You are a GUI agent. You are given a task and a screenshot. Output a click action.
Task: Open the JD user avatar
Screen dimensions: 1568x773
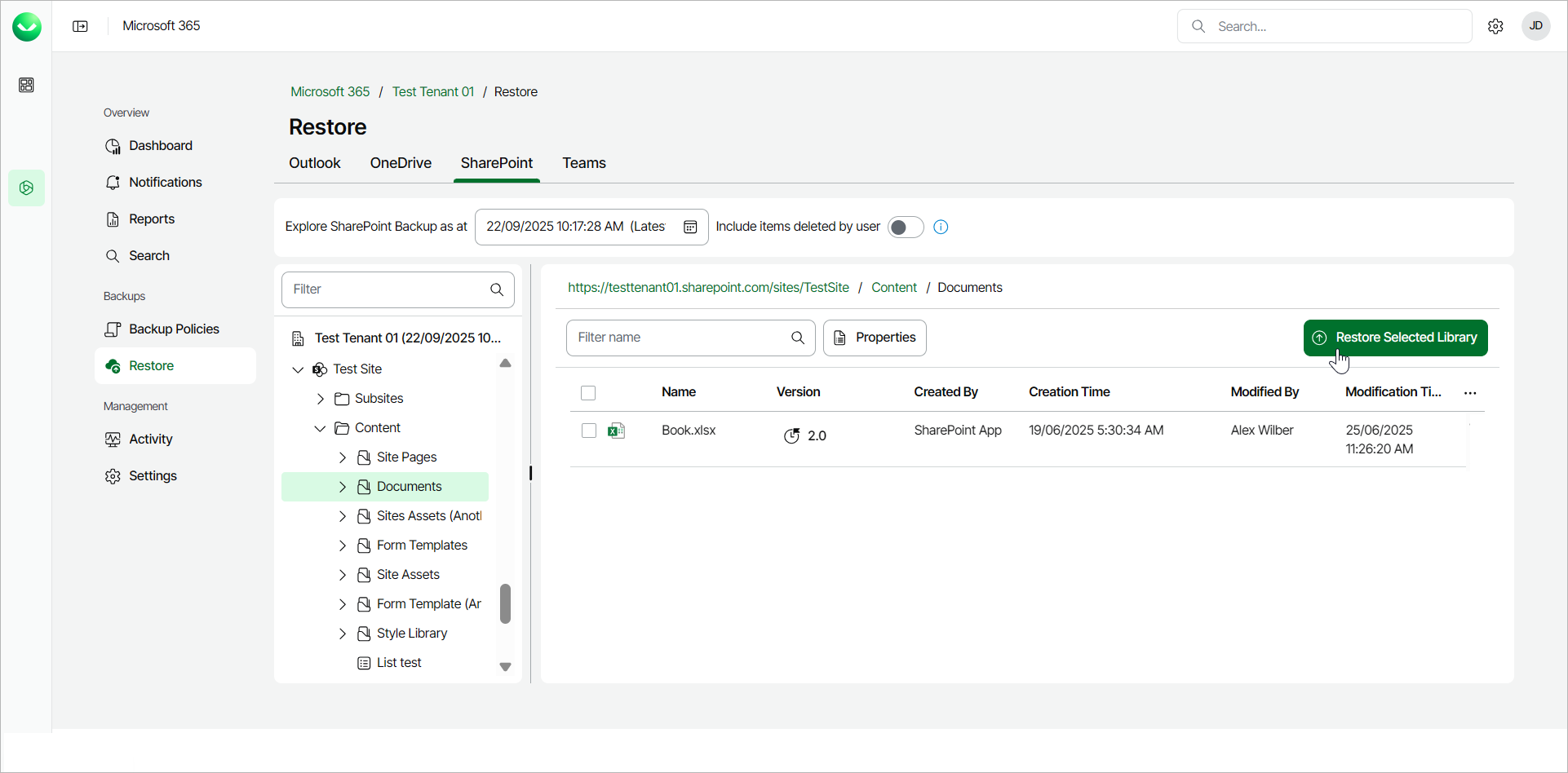(x=1535, y=26)
